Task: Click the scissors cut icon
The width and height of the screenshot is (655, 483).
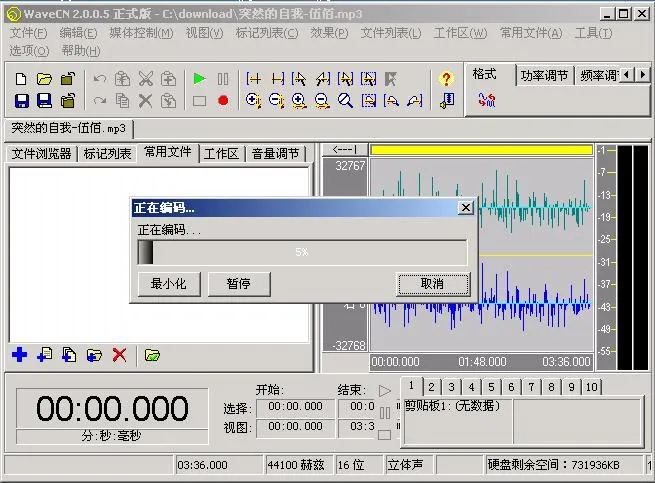Action: [x=145, y=79]
